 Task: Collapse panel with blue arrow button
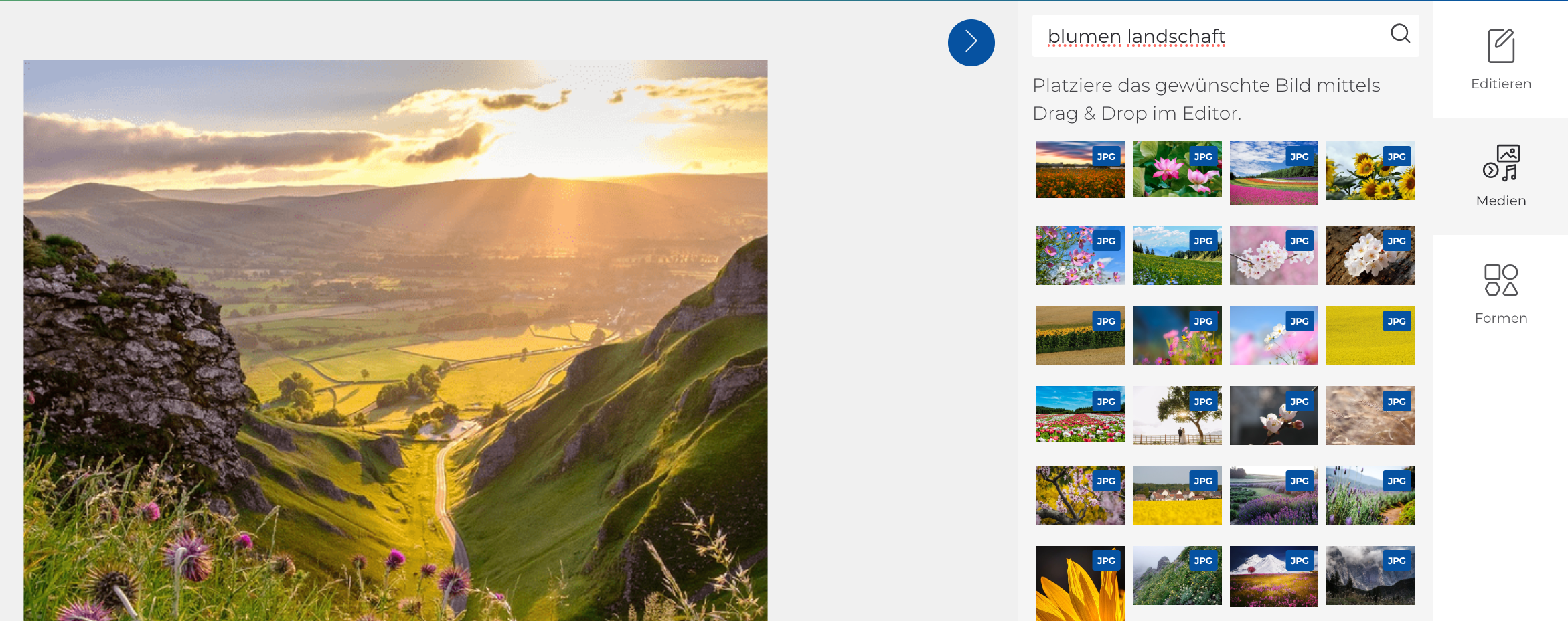[x=971, y=43]
